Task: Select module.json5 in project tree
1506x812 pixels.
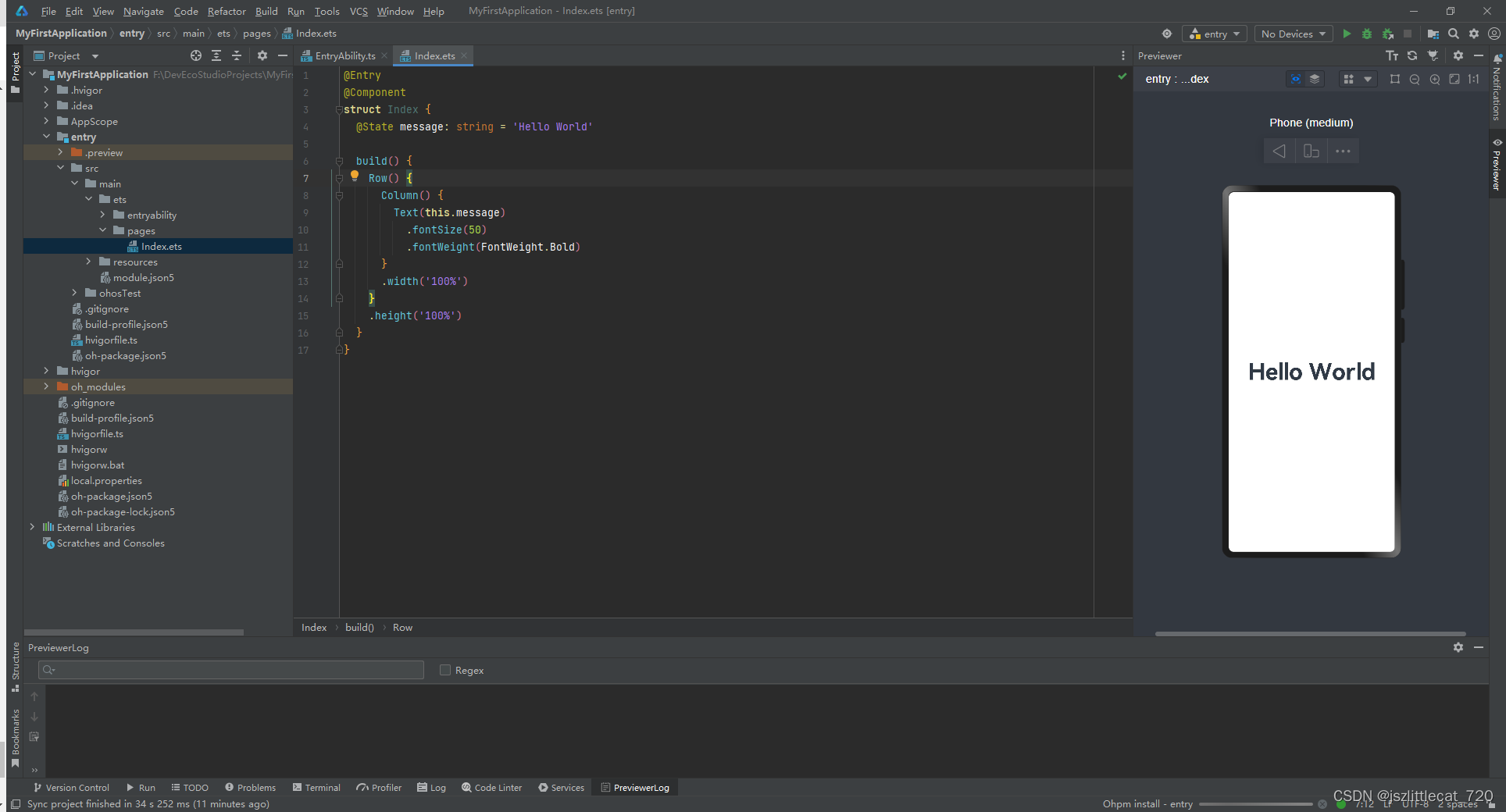Action: click(x=143, y=277)
